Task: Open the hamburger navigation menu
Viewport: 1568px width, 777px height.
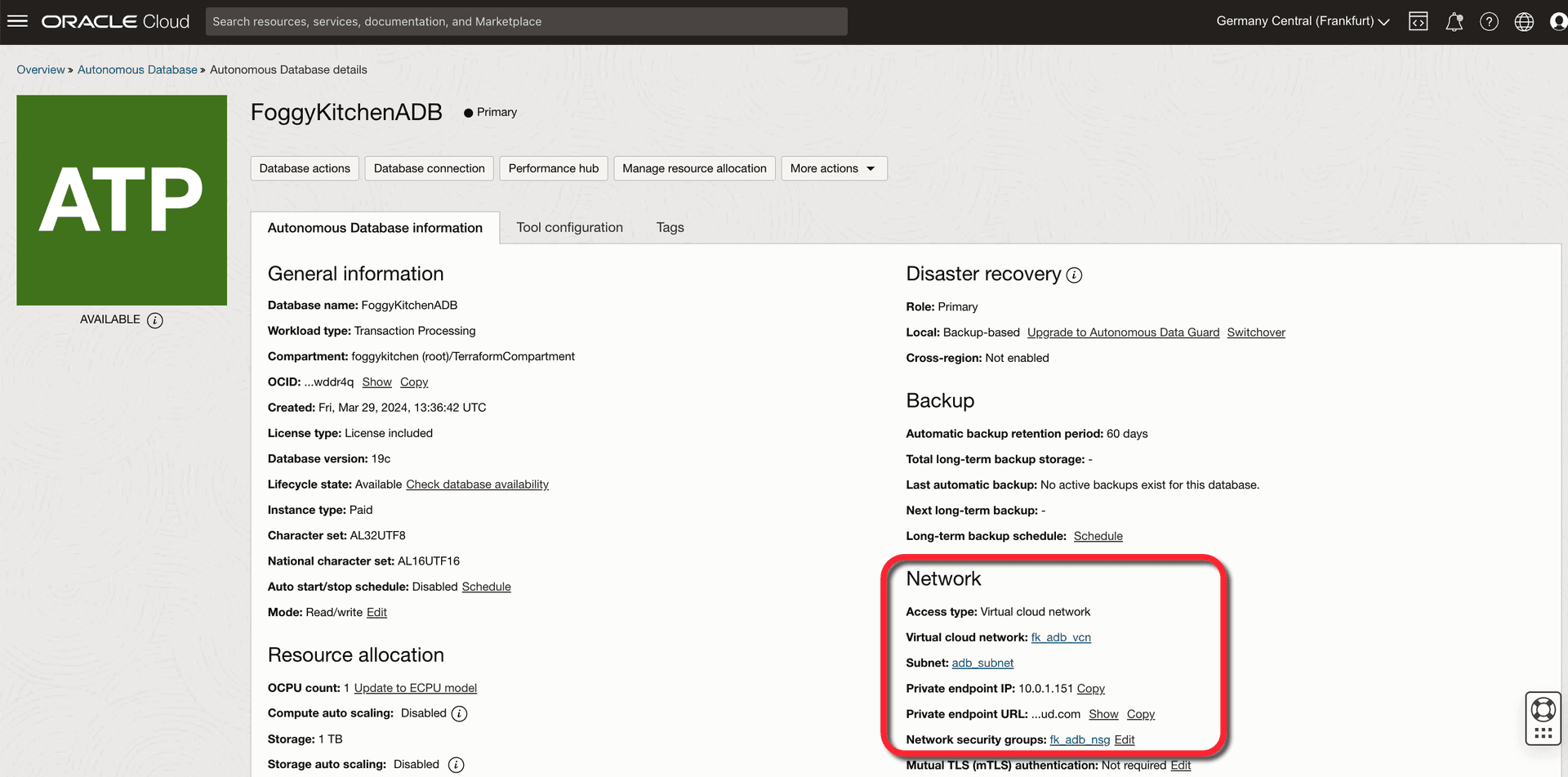Action: [x=17, y=21]
